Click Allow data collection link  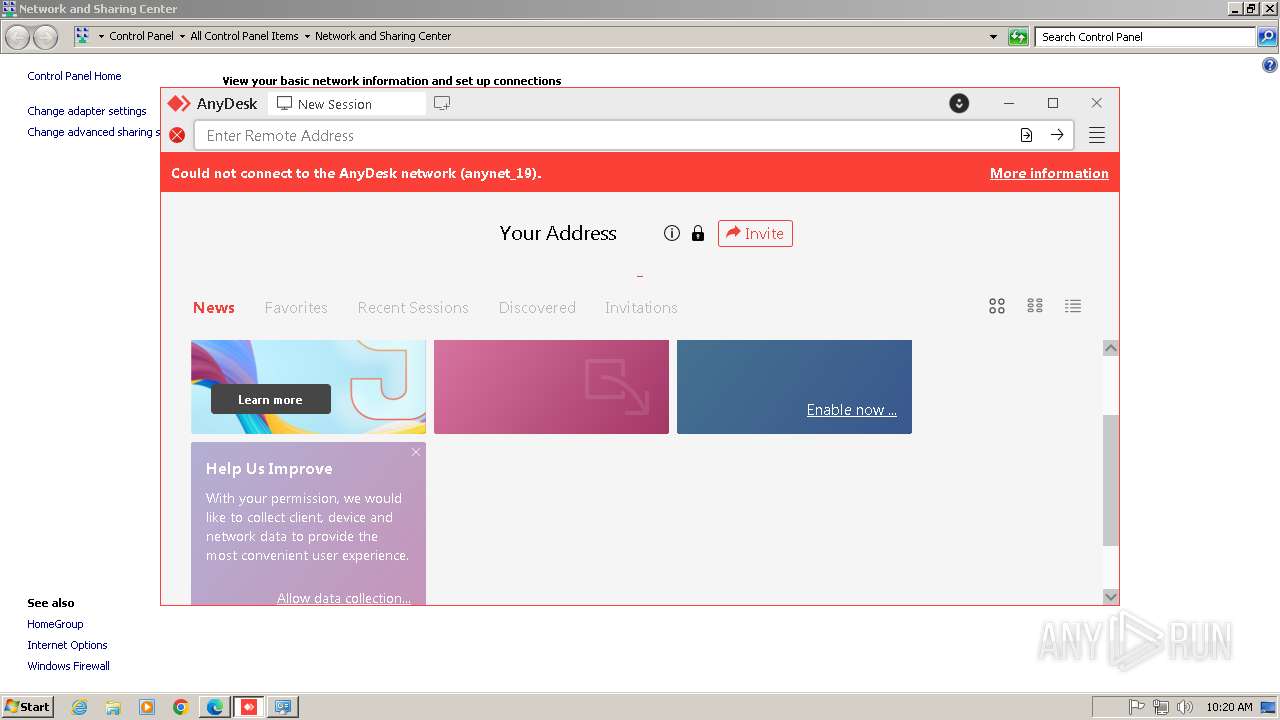344,598
